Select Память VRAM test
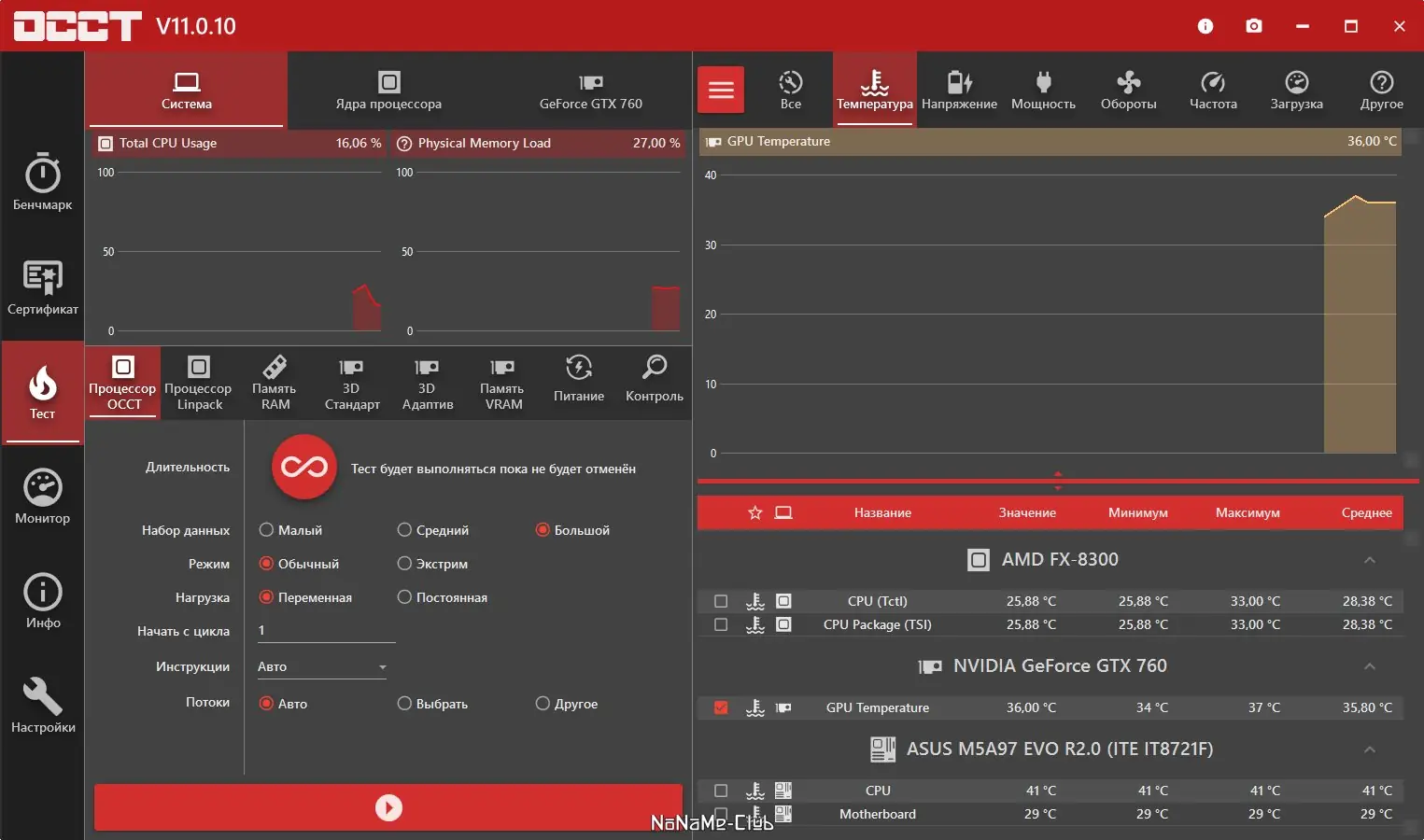The height and width of the screenshot is (840, 1424). pyautogui.click(x=502, y=383)
